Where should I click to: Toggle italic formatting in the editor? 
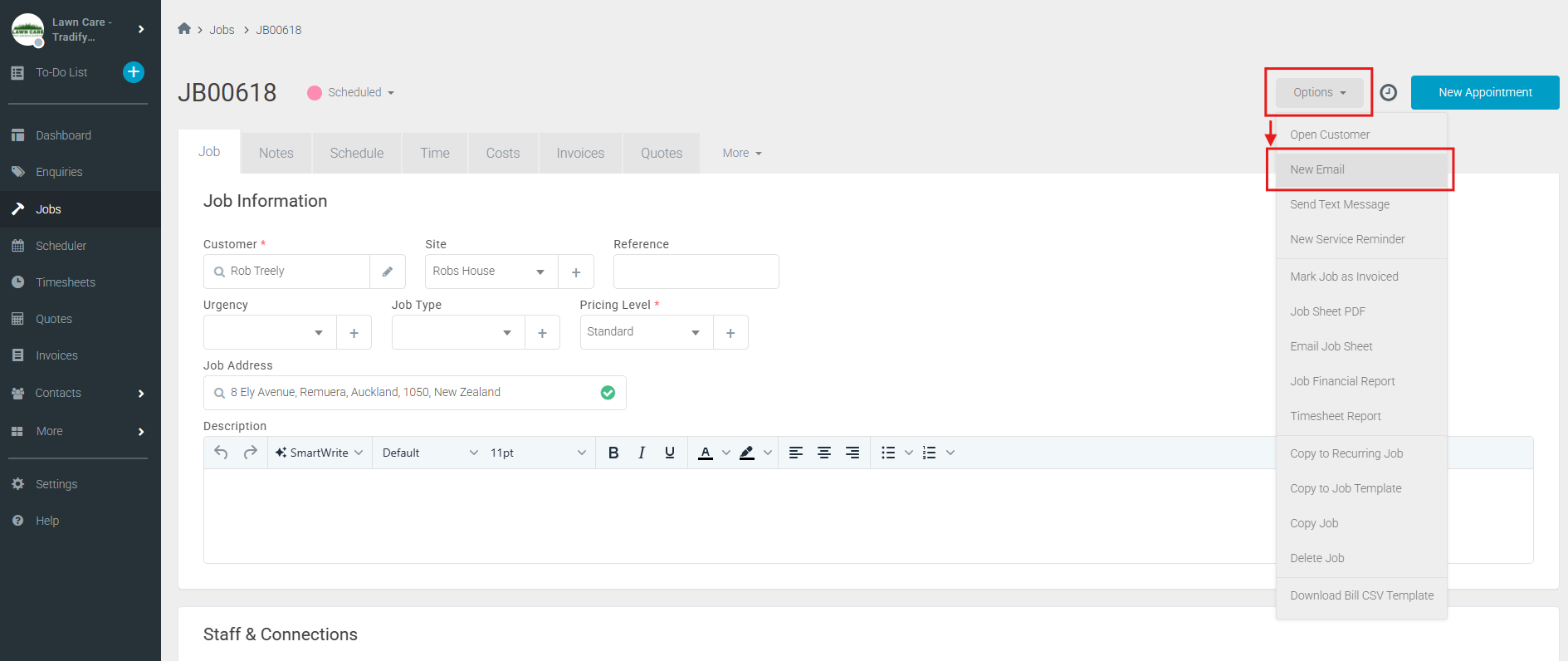tap(642, 453)
